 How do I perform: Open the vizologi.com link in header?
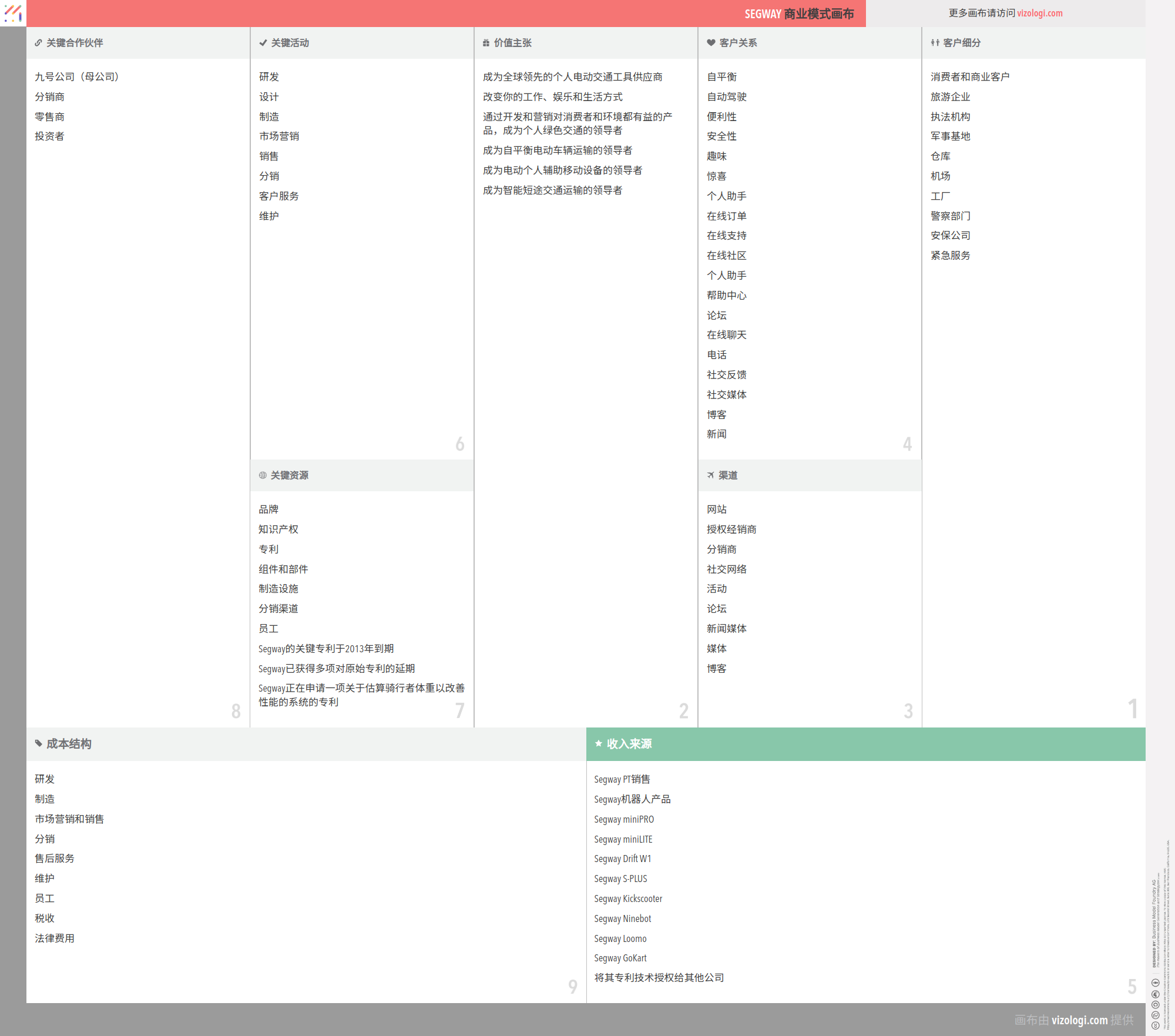[1039, 13]
